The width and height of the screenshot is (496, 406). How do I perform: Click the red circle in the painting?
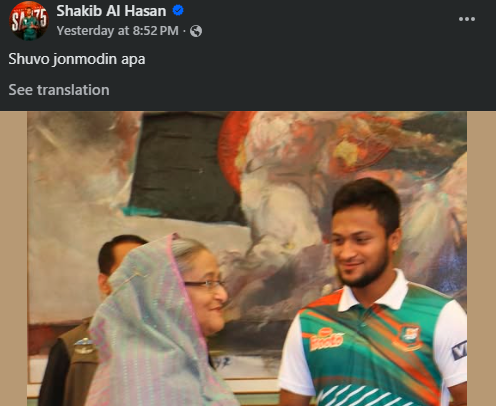233,147
